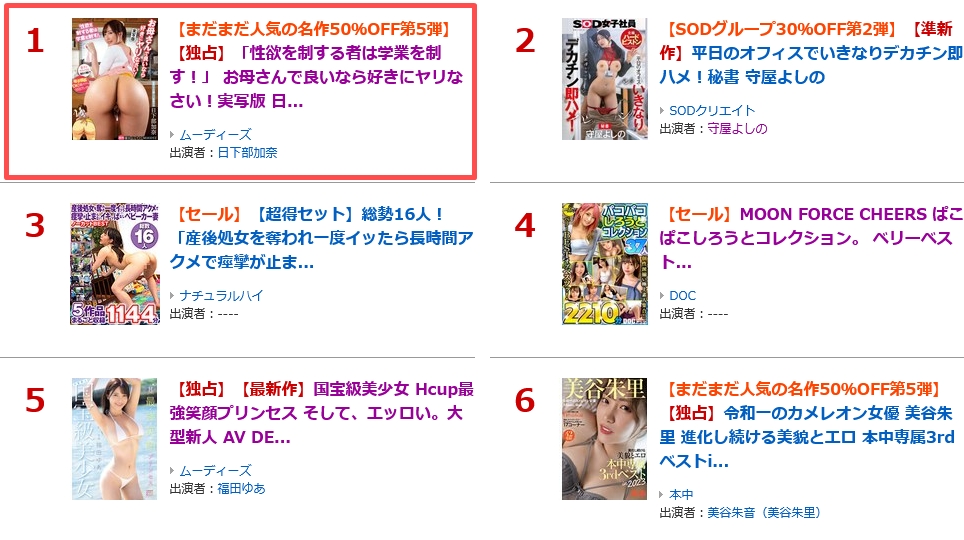964x540 pixels.
Task: Open the rank 1 cover thumbnail
Action: point(115,79)
